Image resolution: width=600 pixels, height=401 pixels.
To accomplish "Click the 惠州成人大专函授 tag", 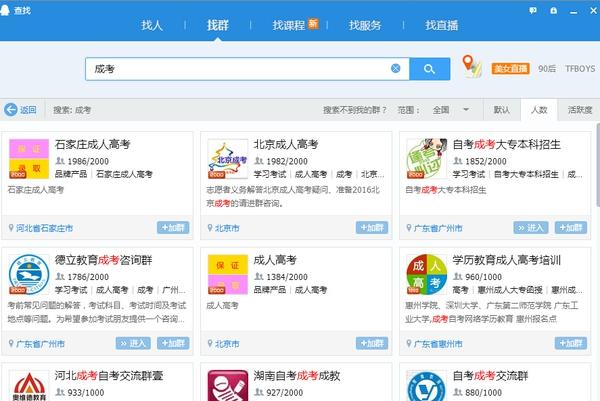I will pyautogui.click(x=510, y=290).
